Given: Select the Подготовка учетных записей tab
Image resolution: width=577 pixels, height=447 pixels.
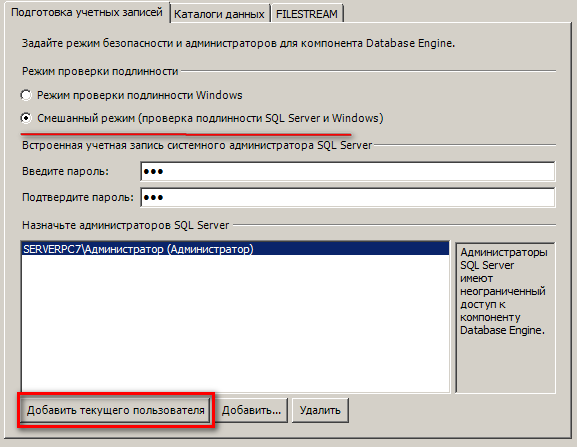Looking at the screenshot, I should pyautogui.click(x=87, y=12).
